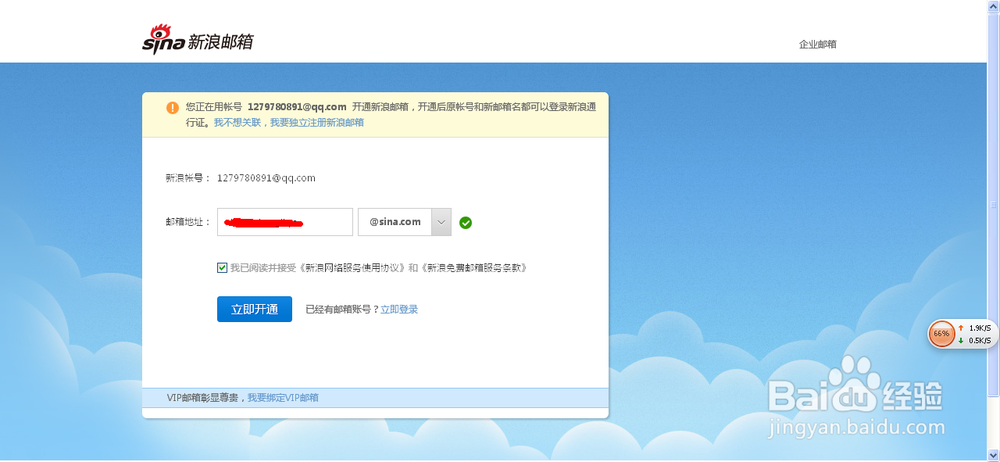This screenshot has height=462, width=1000.
Task: Click the green checkmark validation icon
Action: point(466,223)
